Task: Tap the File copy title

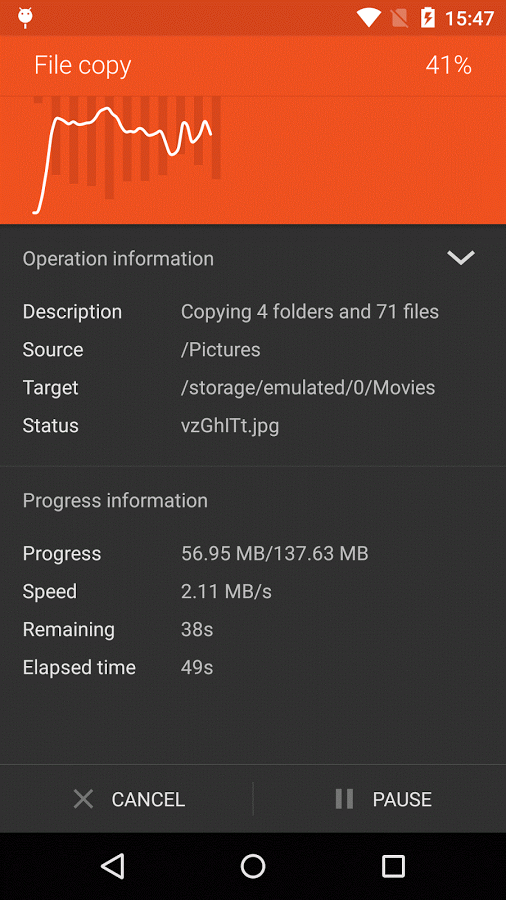Action: point(83,65)
